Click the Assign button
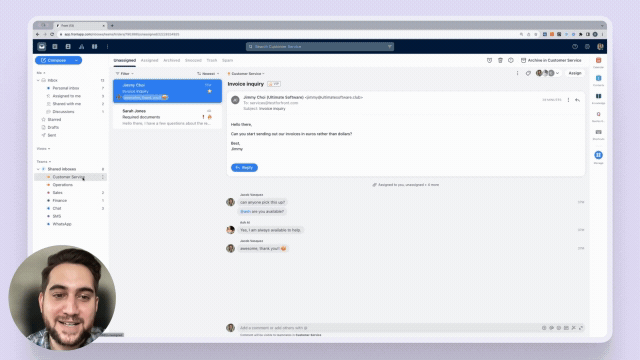 click(x=575, y=73)
